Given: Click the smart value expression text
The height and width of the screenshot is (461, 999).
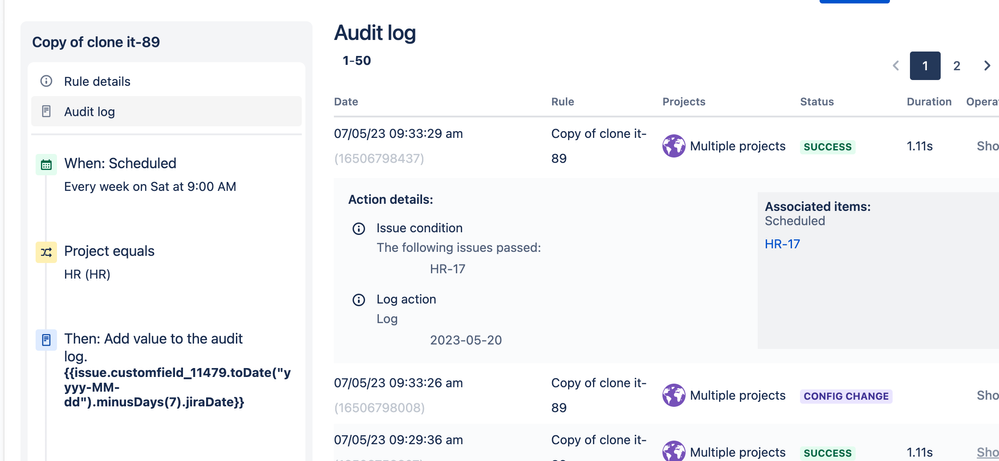Looking at the screenshot, I should tap(178, 388).
